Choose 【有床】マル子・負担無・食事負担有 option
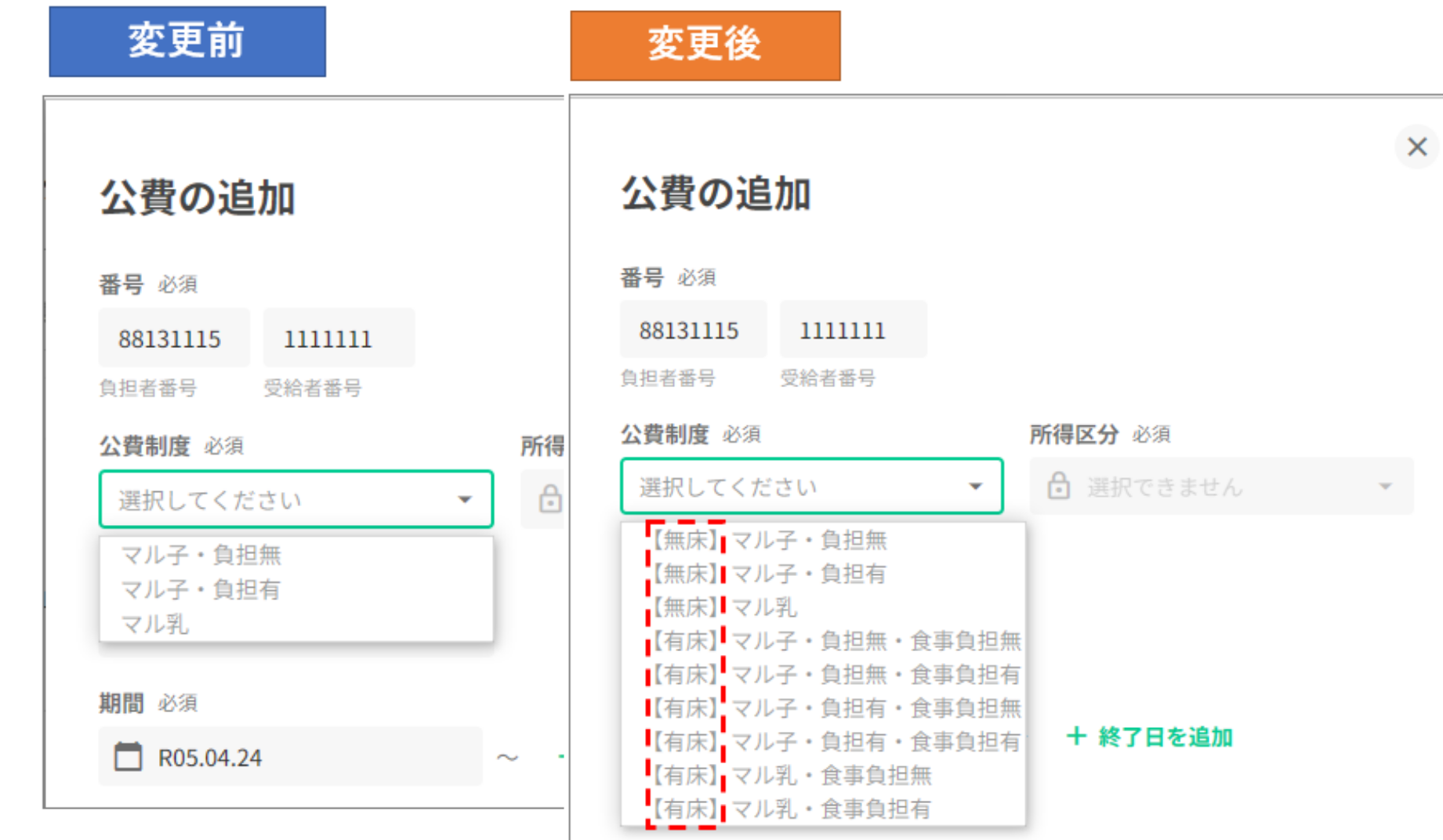 (x=823, y=675)
